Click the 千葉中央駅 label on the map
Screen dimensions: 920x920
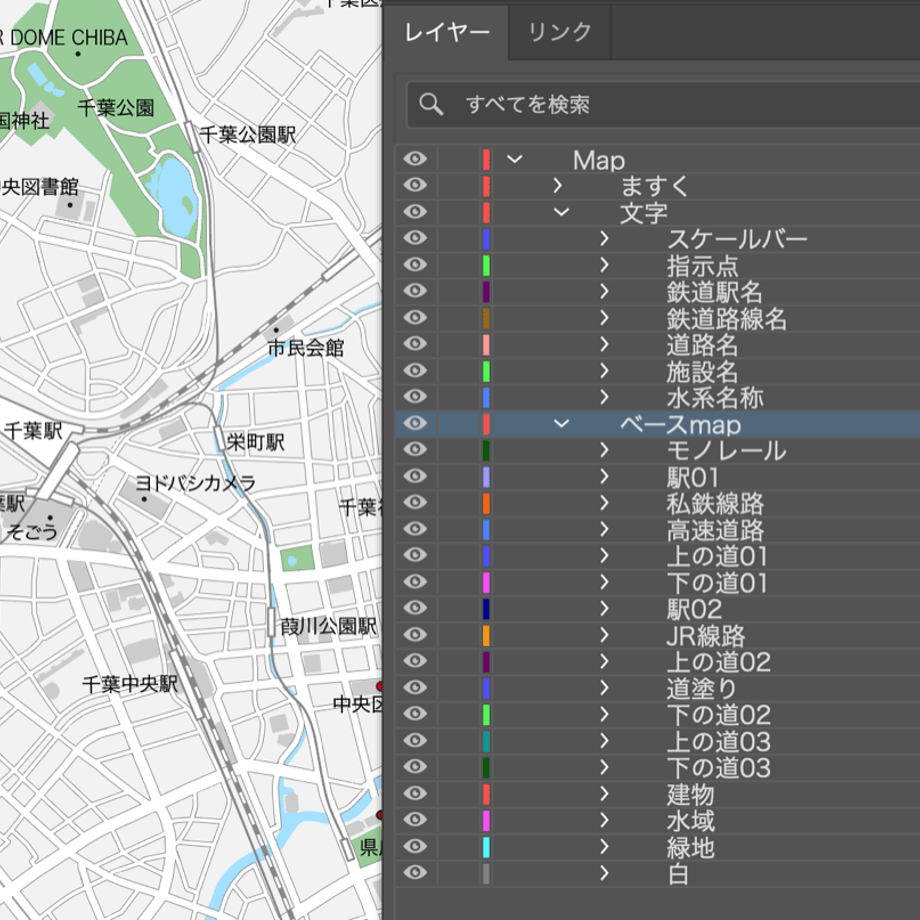tap(130, 684)
